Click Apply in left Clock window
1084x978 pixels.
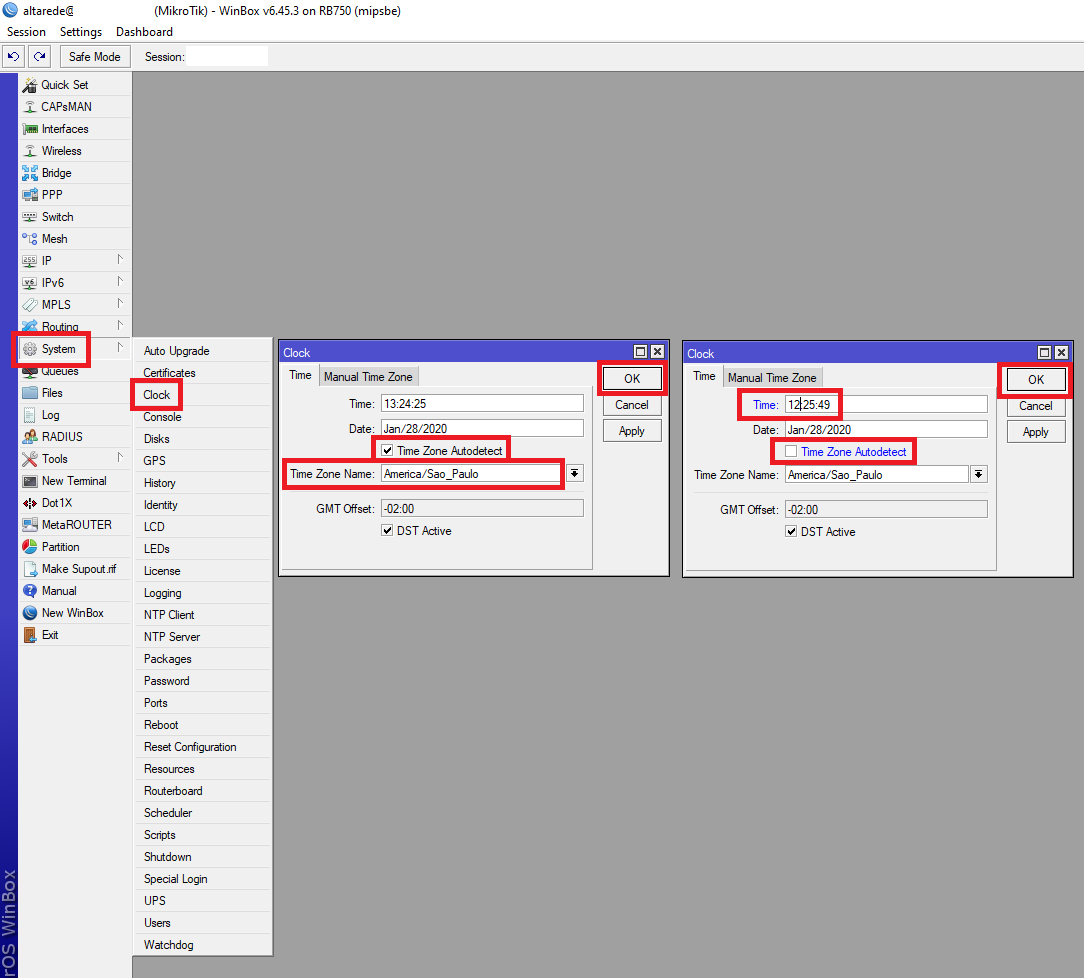tap(632, 431)
